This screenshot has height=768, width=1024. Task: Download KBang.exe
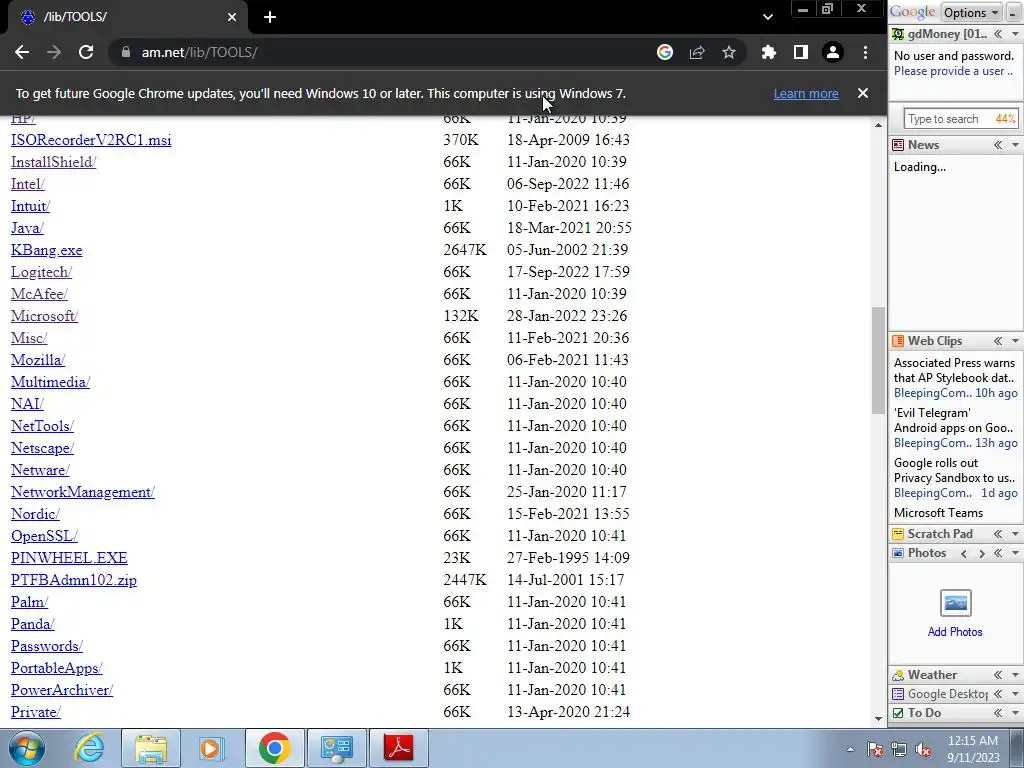pos(46,250)
